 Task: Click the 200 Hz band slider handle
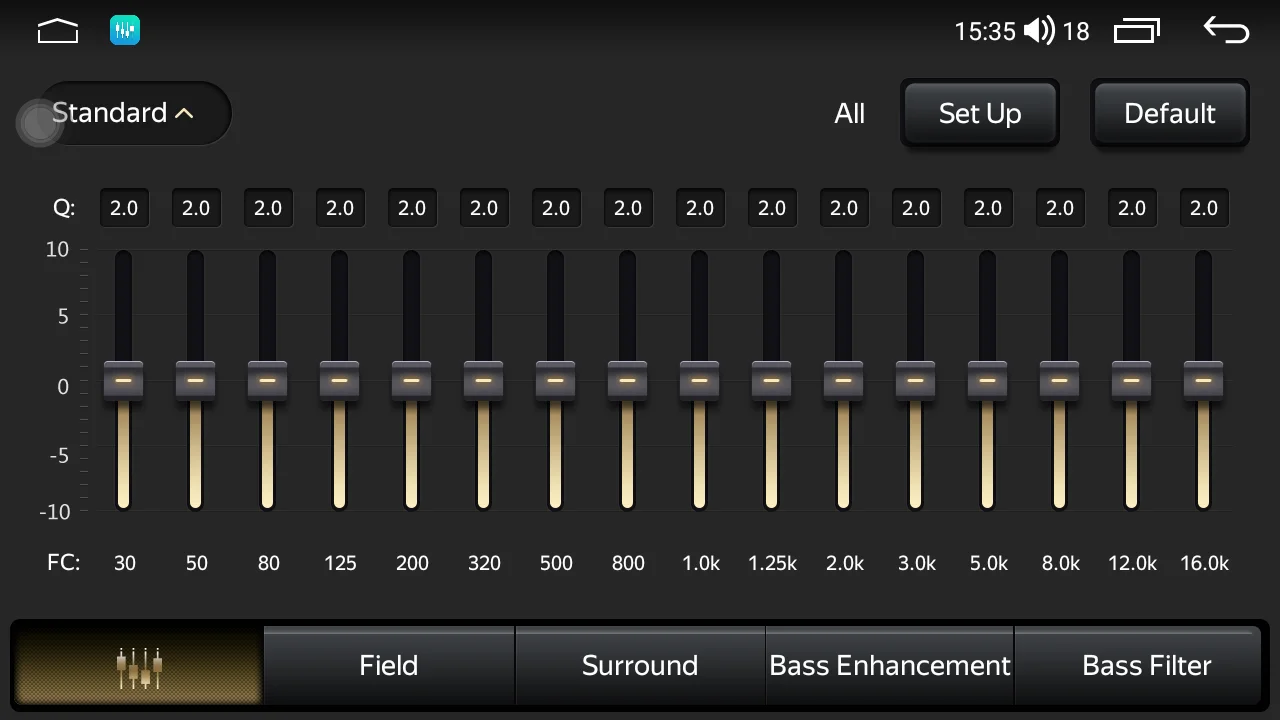[412, 381]
